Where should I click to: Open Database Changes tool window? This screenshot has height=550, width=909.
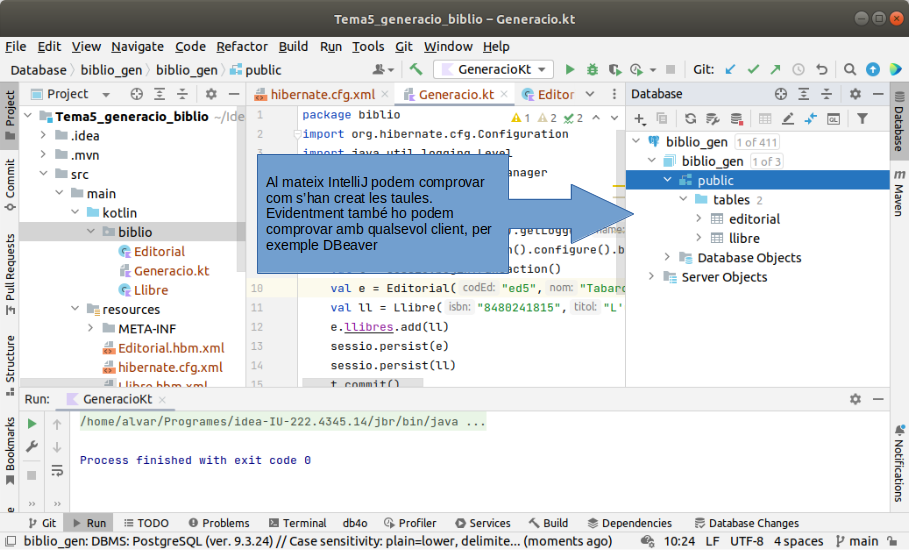(x=747, y=523)
